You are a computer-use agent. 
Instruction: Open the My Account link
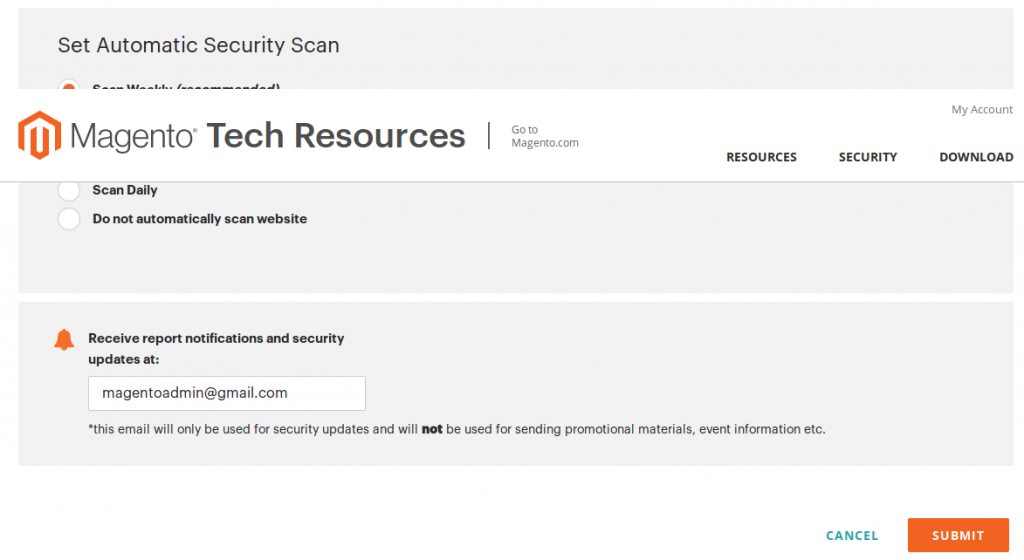982,110
